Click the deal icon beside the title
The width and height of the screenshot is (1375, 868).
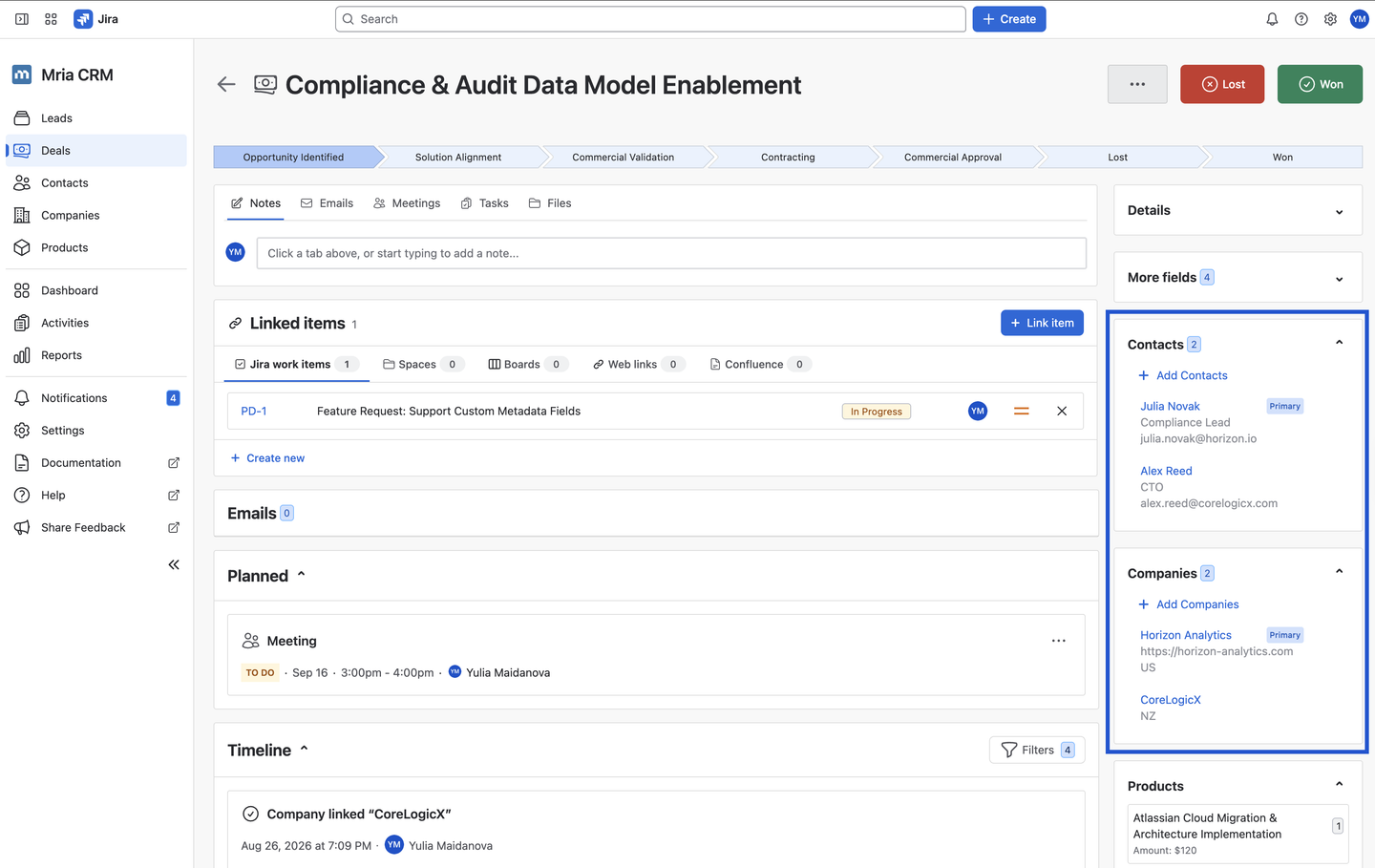(265, 85)
